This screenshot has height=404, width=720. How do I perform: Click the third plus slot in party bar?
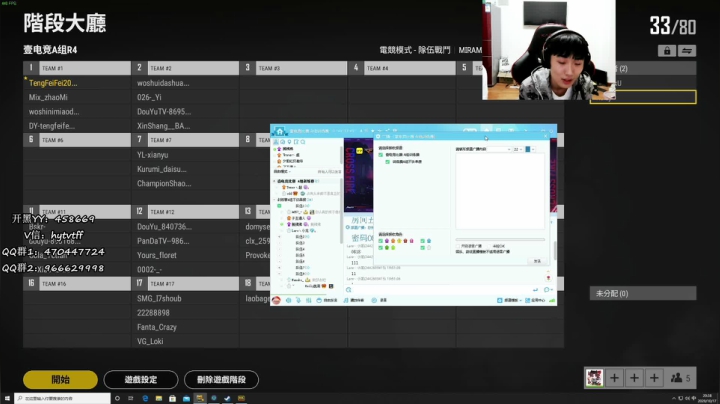(654, 378)
